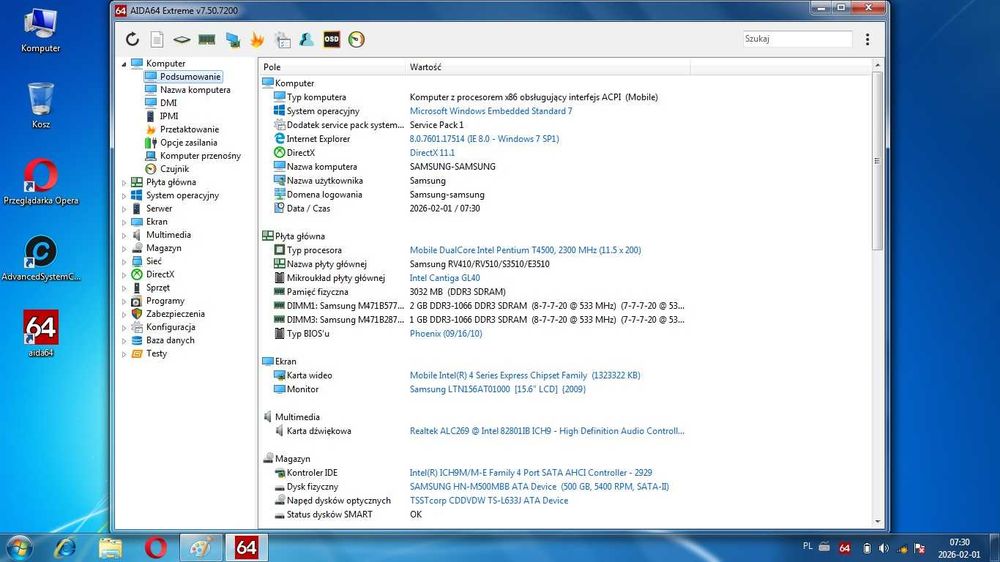
Task: Open the Intel Cantiga GL40 link
Action: (445, 278)
